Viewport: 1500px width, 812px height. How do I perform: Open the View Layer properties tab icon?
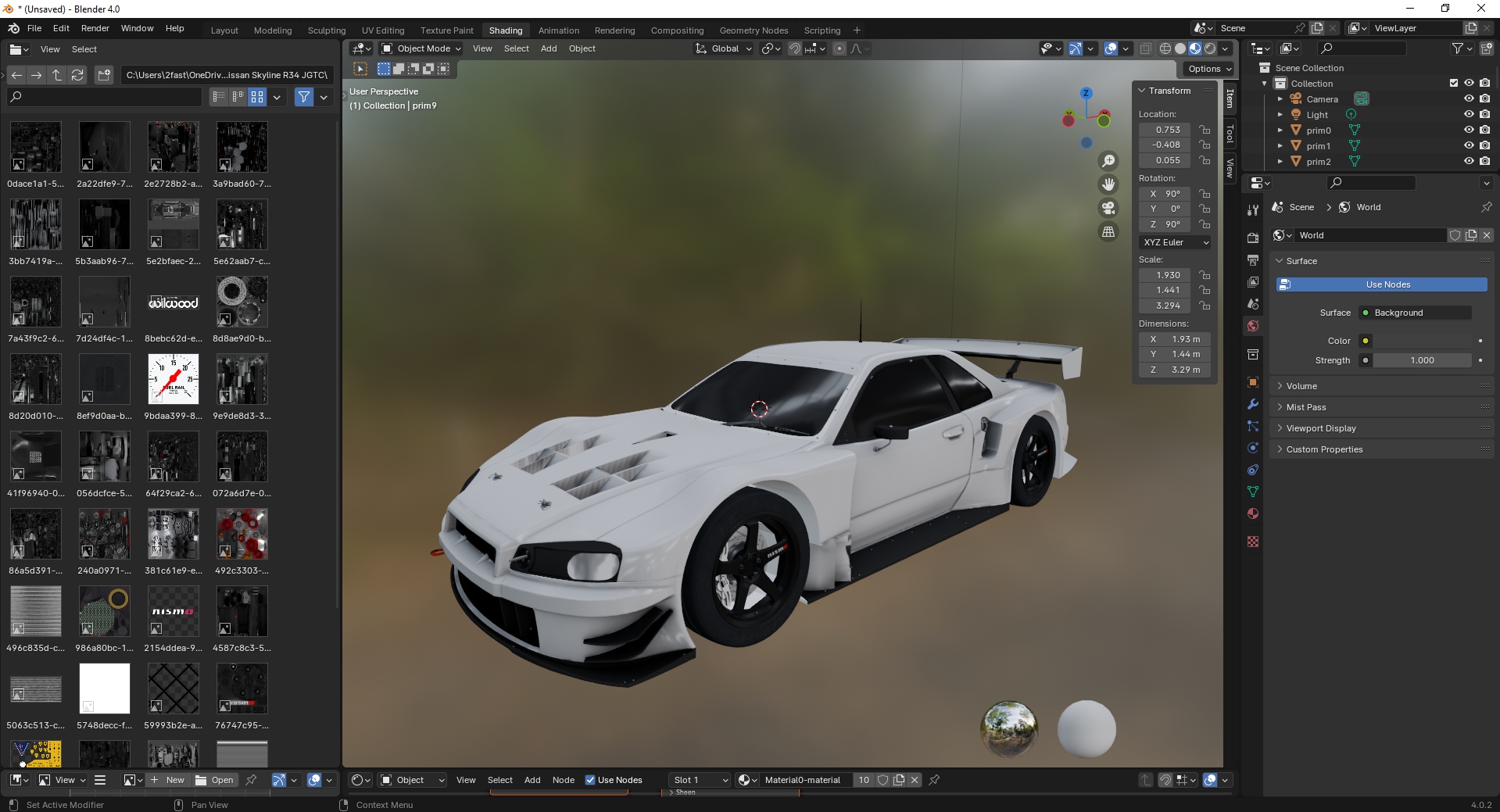1253,281
